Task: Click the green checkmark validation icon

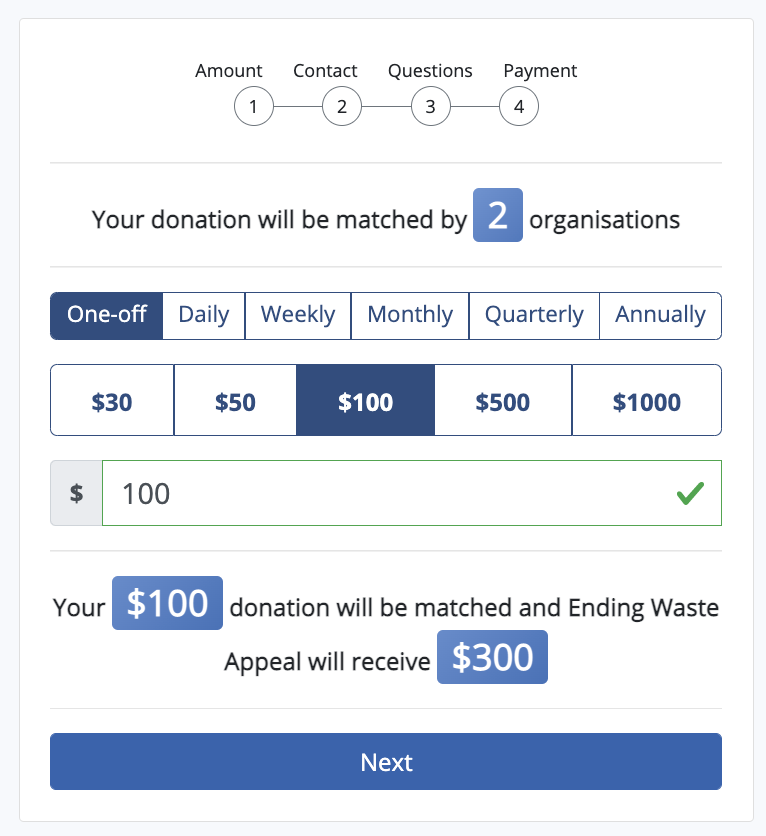Action: click(690, 492)
